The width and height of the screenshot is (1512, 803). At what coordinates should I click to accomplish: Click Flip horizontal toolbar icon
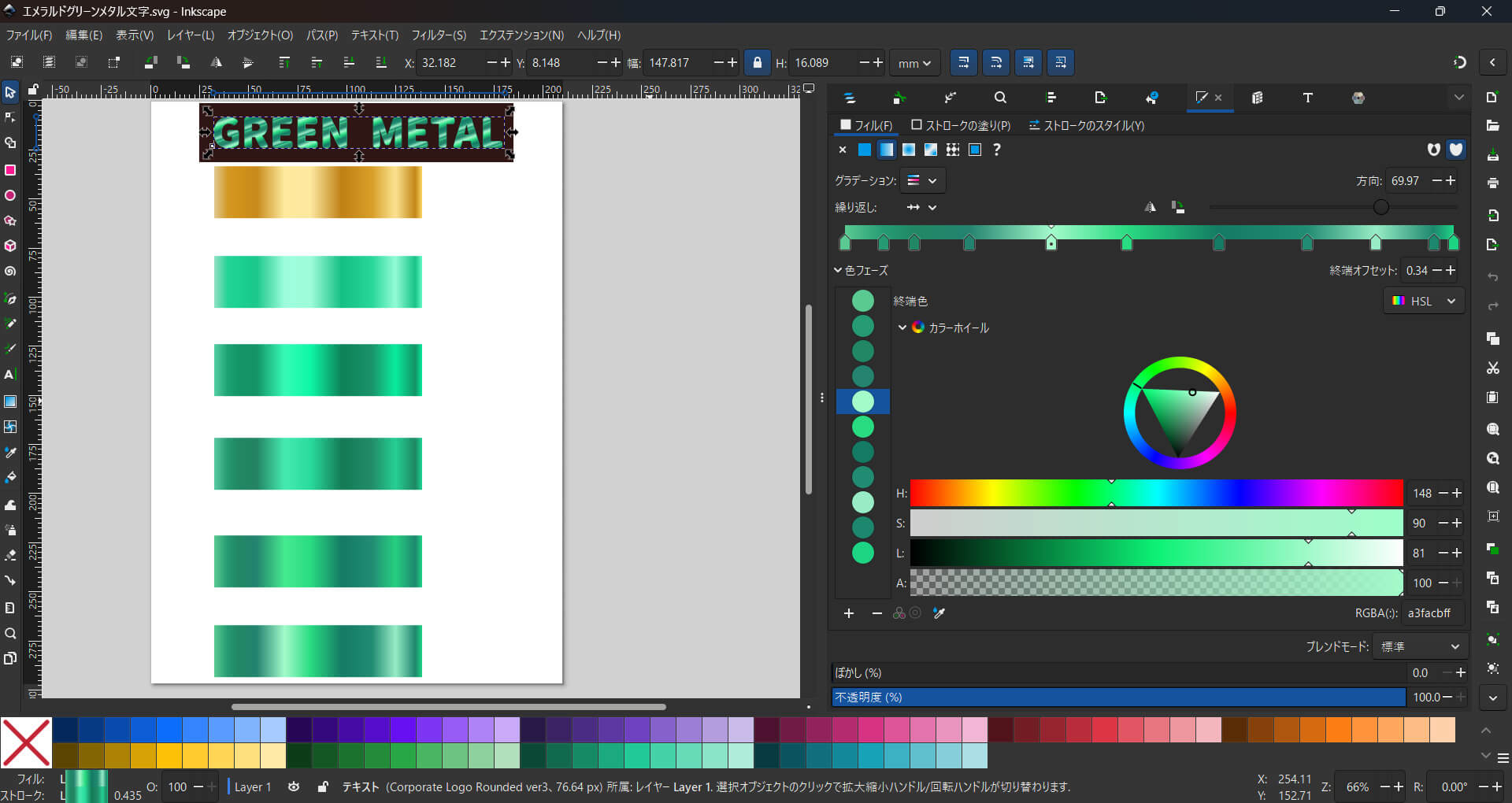pyautogui.click(x=216, y=62)
